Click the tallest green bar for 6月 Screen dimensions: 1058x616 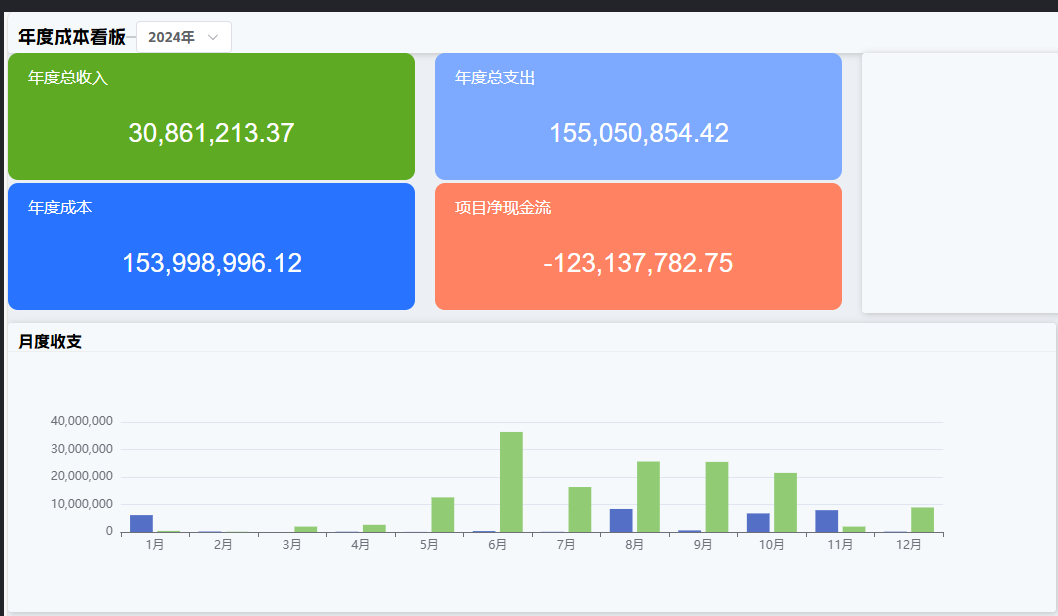click(x=511, y=482)
